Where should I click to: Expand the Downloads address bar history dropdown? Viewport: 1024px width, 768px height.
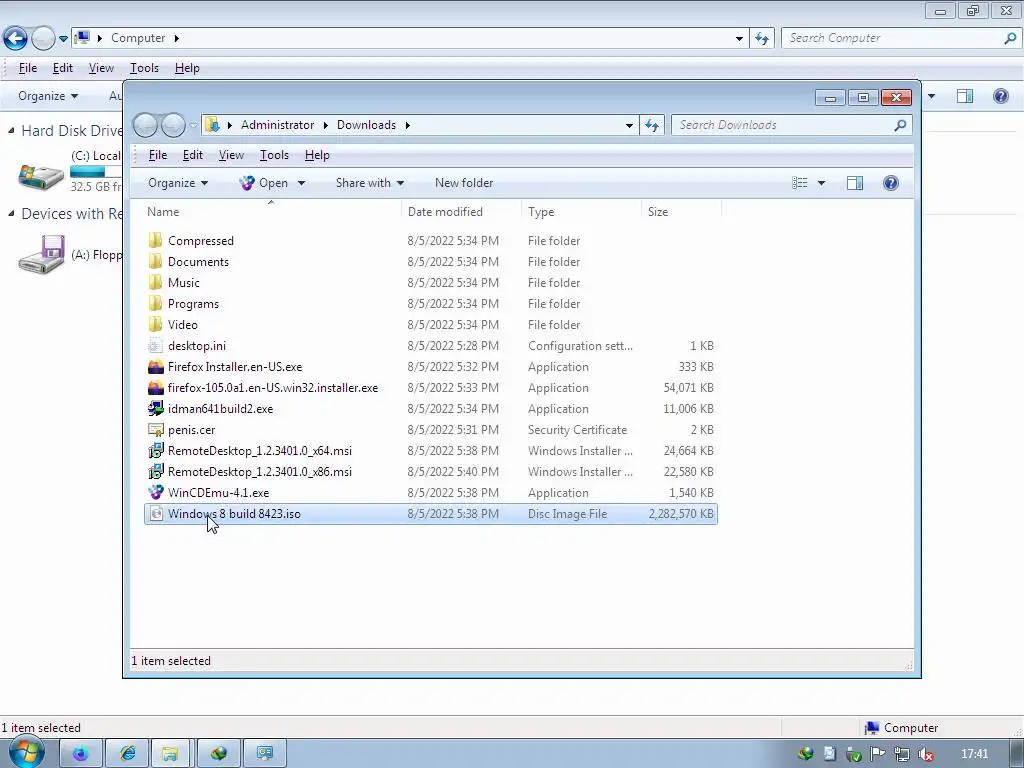click(629, 125)
